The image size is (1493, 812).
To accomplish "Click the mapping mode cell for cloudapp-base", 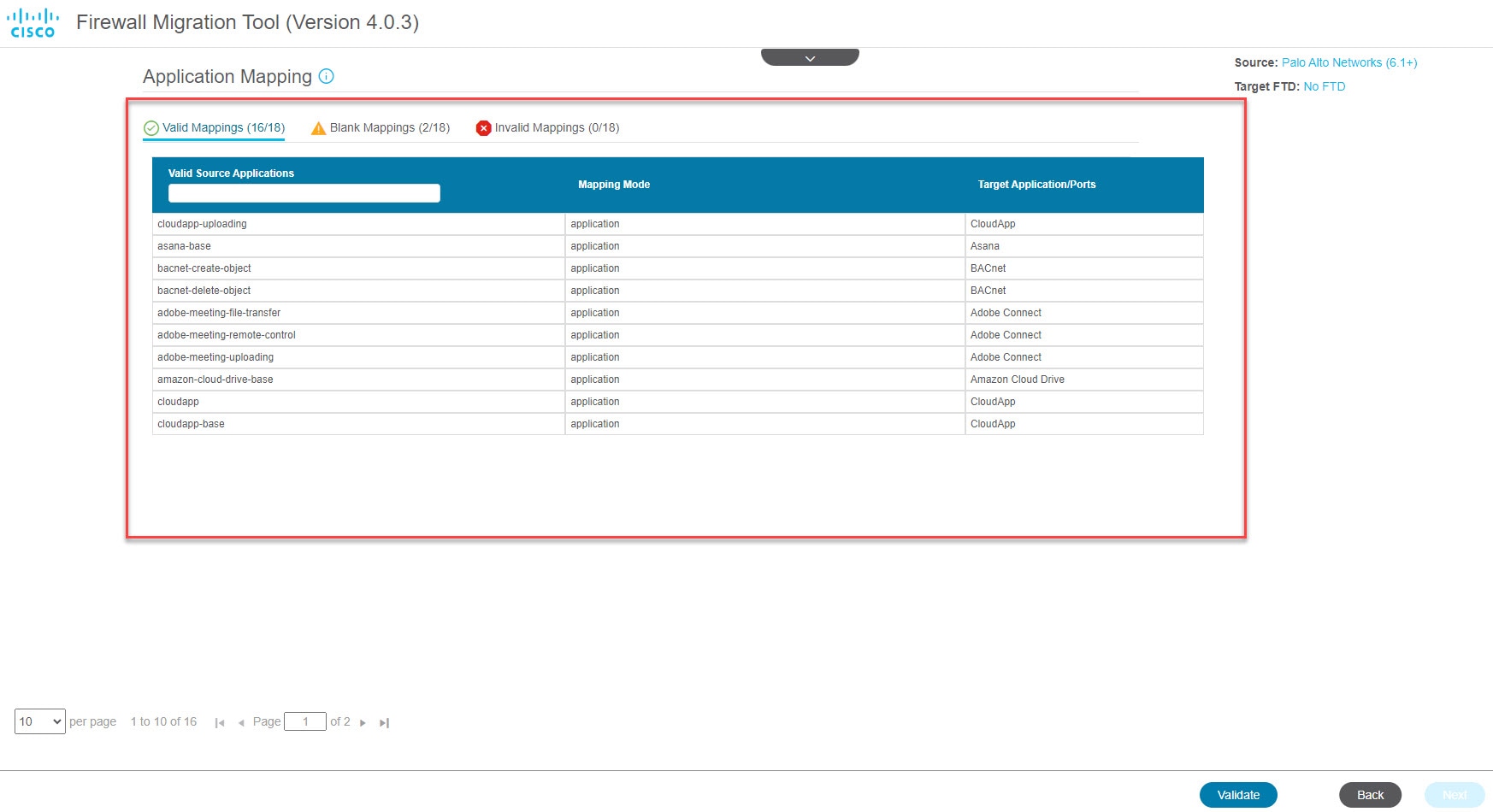I will (x=765, y=424).
